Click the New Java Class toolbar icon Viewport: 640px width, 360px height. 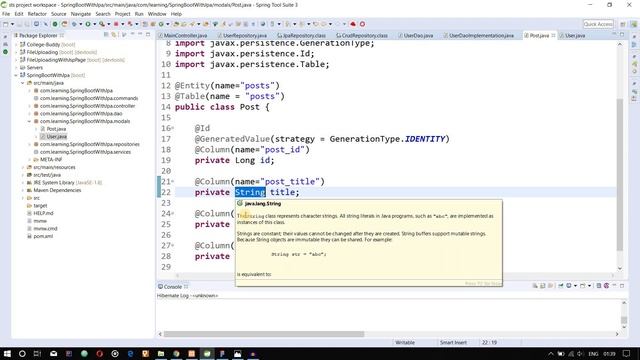[x=161, y=24]
